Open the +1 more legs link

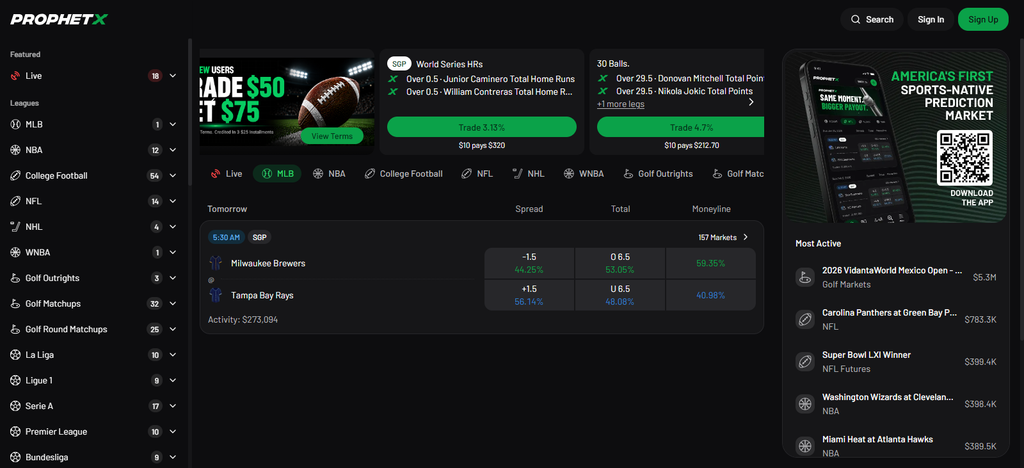(620, 104)
